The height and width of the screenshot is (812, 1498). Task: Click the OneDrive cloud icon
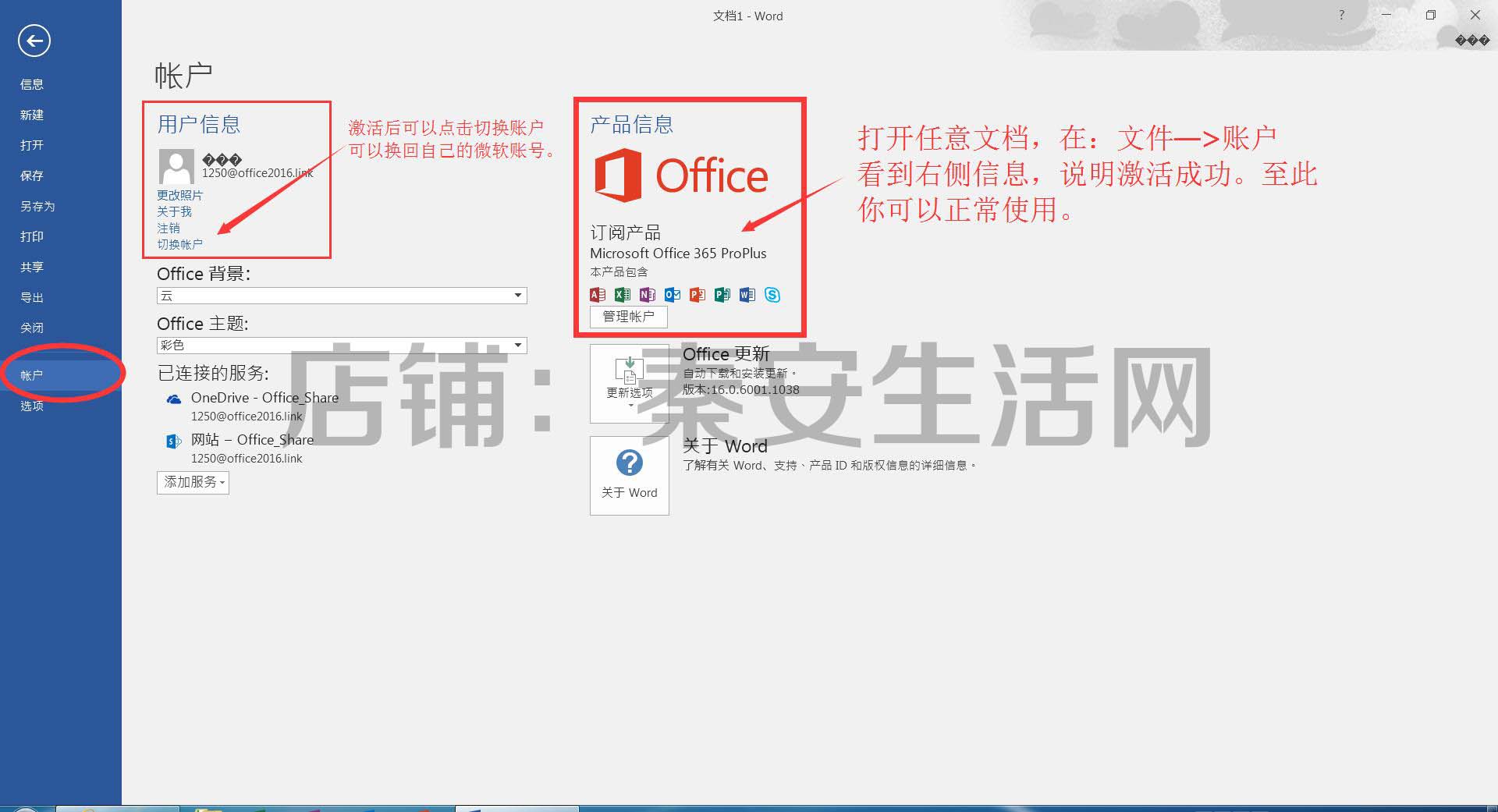[x=174, y=399]
